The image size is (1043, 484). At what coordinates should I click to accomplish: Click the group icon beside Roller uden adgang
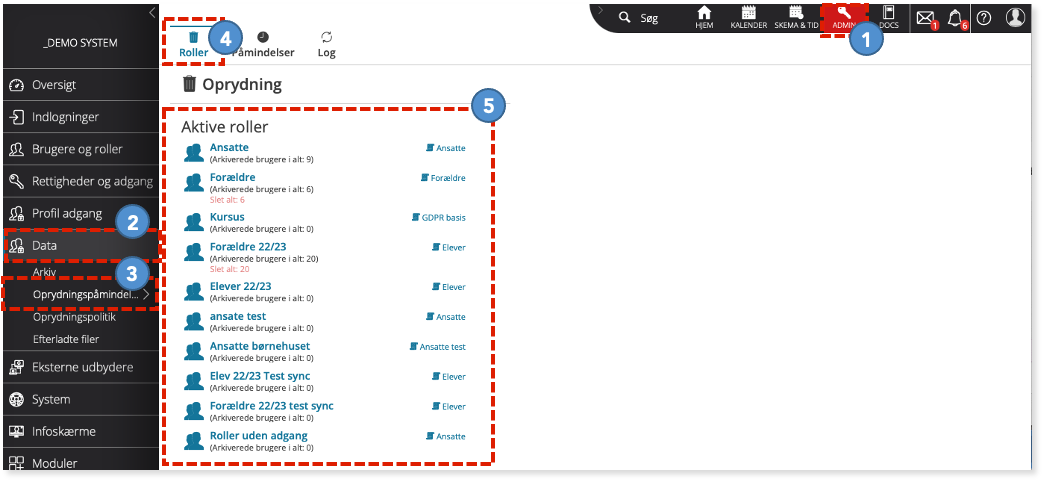tap(194, 441)
